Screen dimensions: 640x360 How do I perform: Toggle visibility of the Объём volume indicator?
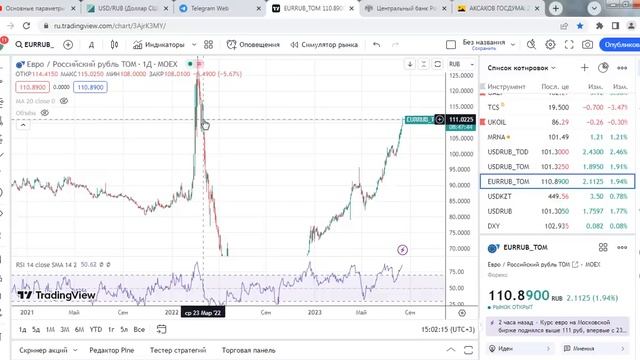click(44, 113)
